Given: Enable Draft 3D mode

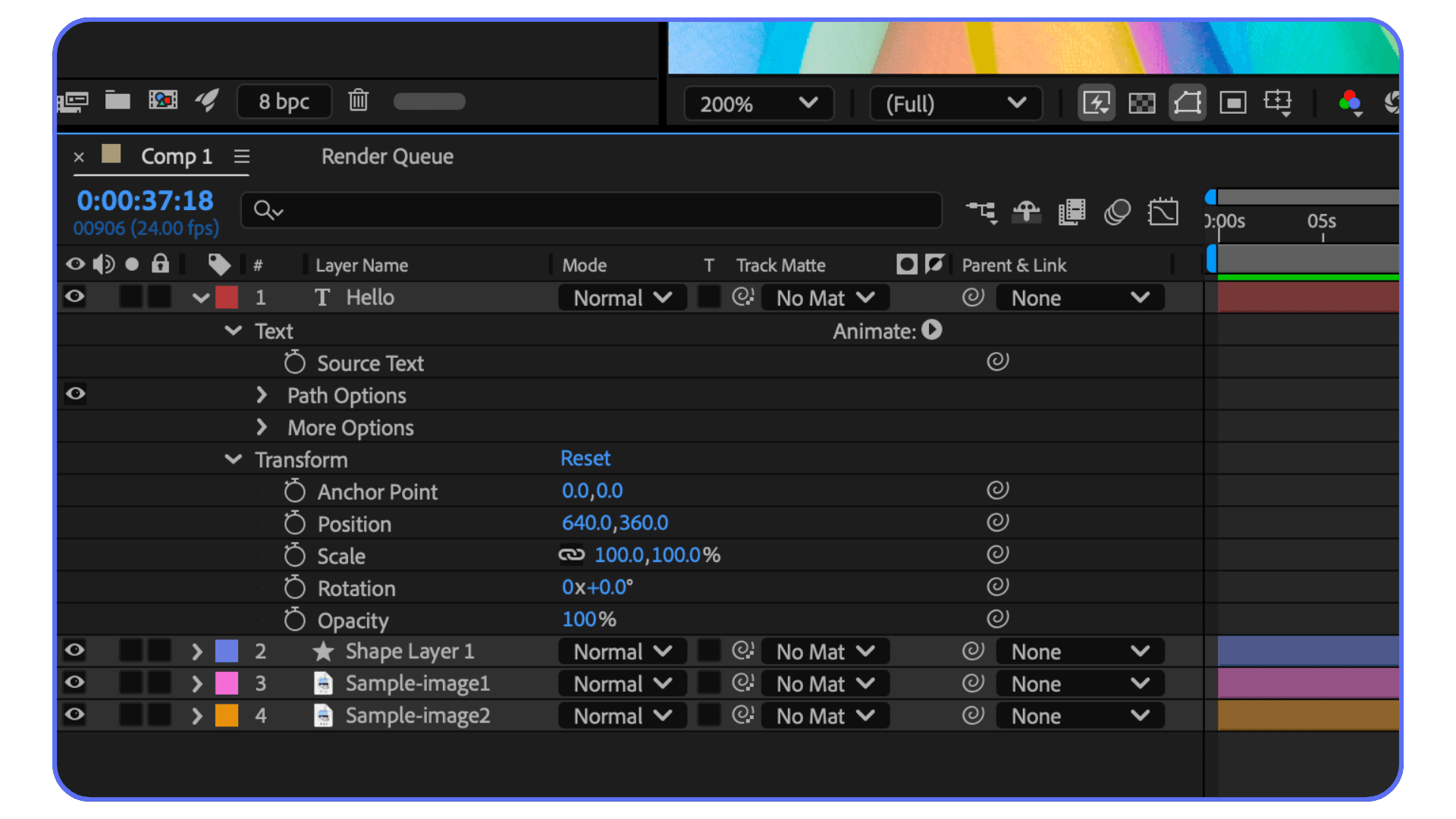Looking at the screenshot, I should click(x=1027, y=212).
